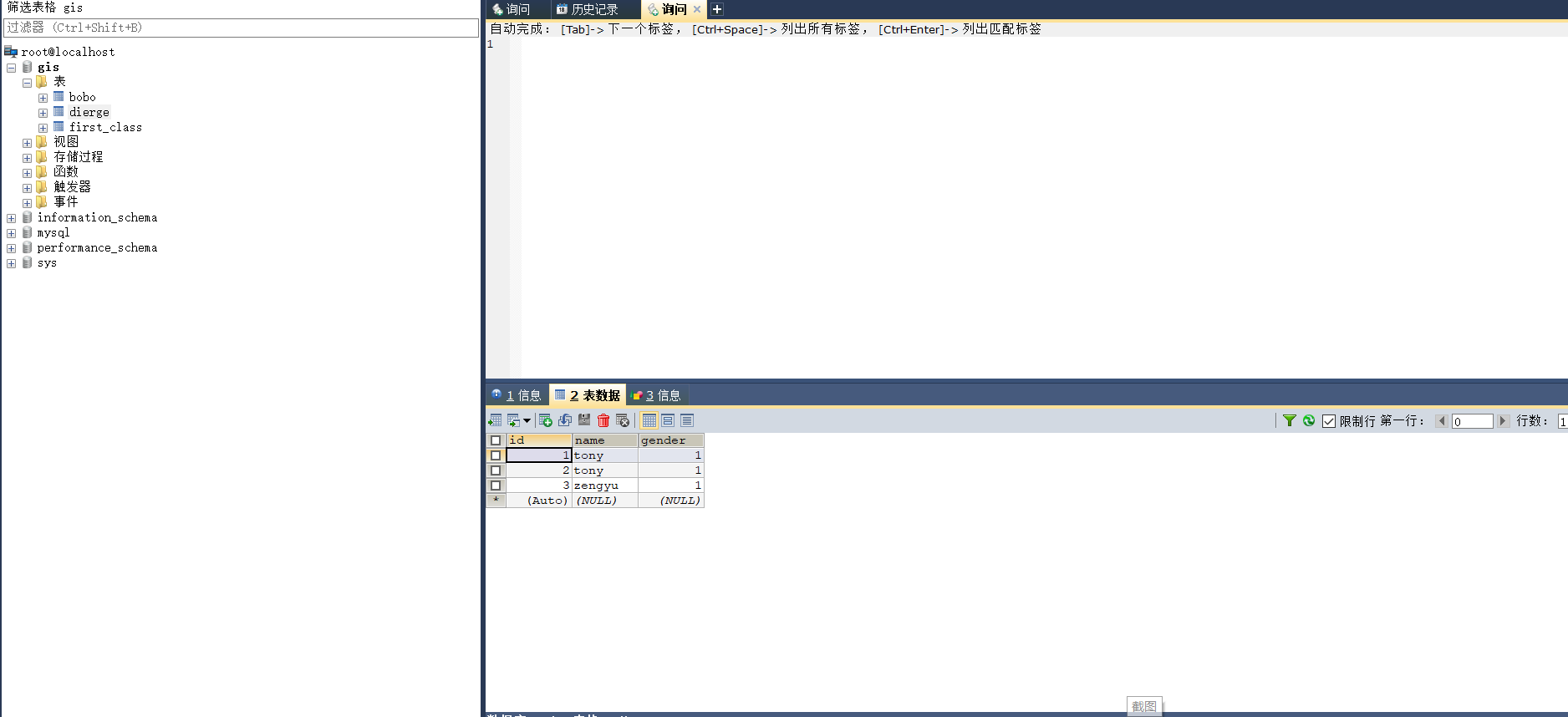Select the dierge table in tree
Viewport: 1568px width, 717px height.
click(89, 112)
